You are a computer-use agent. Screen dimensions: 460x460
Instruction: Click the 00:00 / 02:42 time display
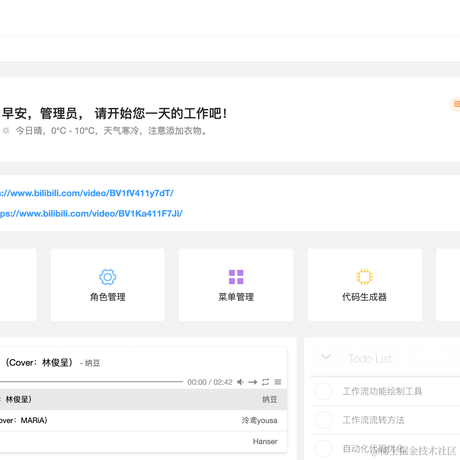click(x=210, y=382)
